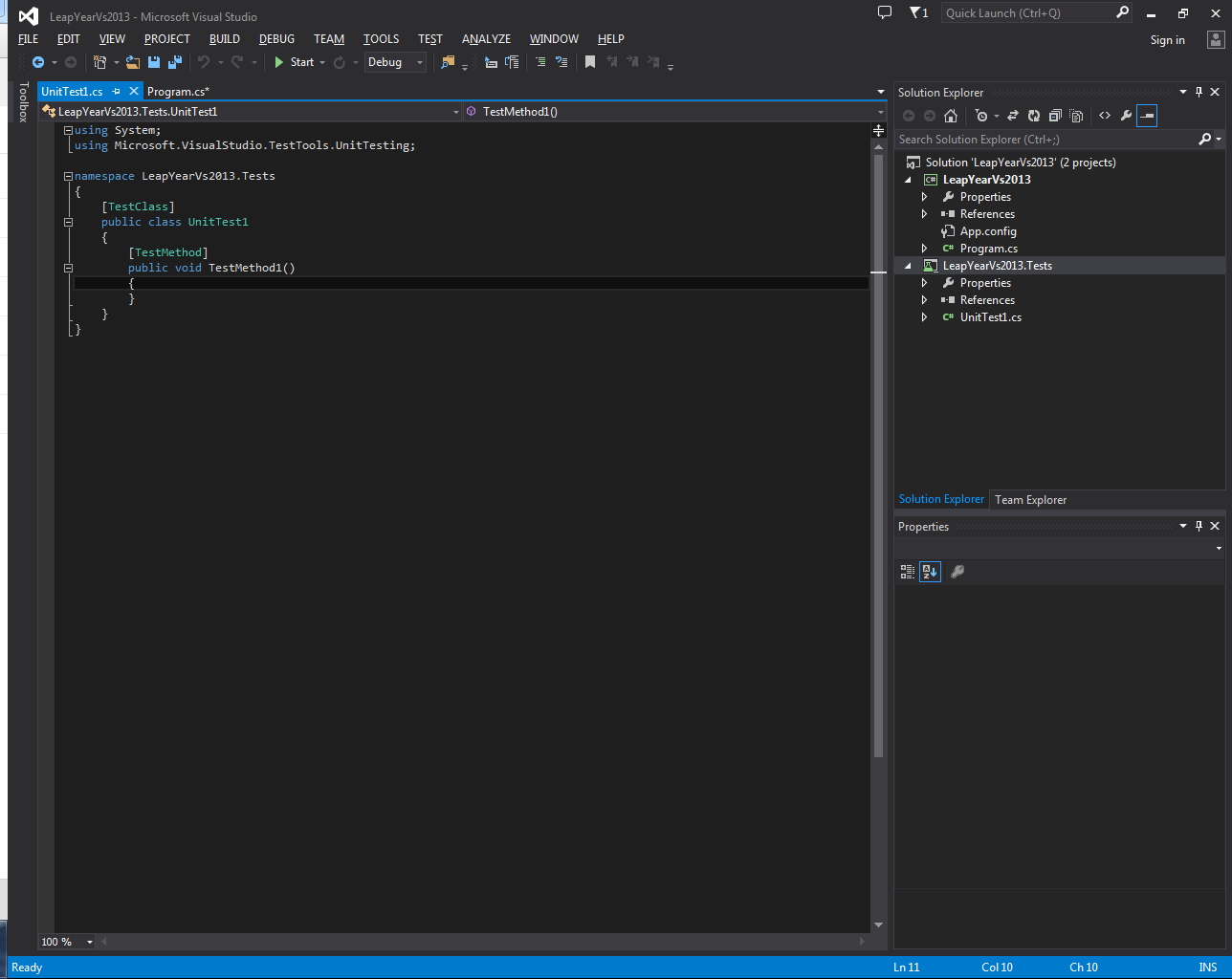Run the project with the Start button
Image resolution: width=1232 pixels, height=979 pixels.
[x=298, y=62]
